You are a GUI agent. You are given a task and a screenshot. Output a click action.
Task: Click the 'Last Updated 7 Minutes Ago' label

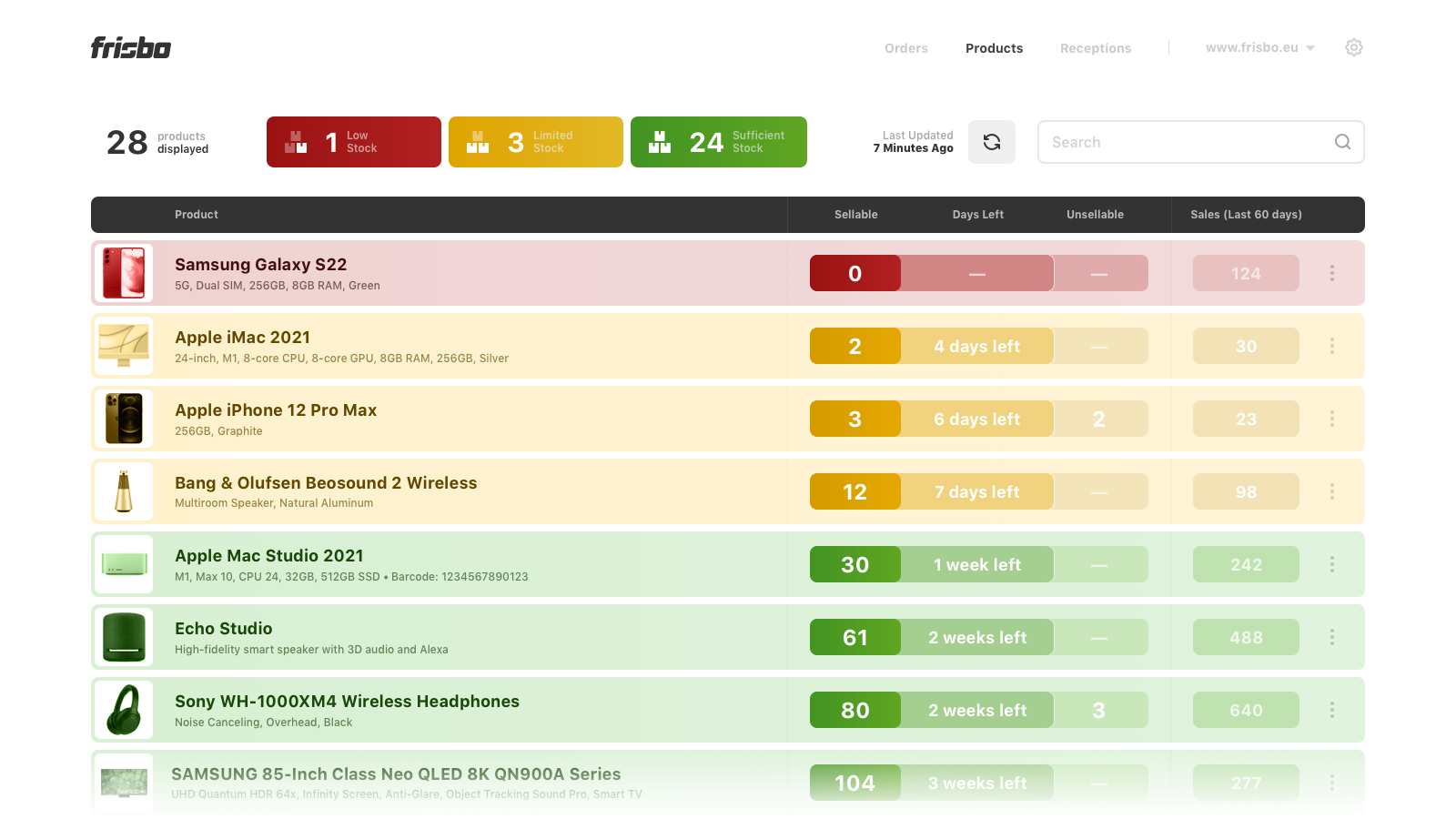click(914, 142)
